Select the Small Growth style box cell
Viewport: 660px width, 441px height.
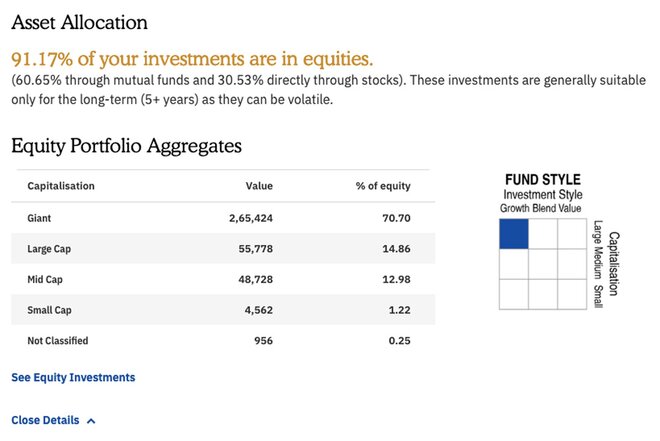click(x=513, y=293)
